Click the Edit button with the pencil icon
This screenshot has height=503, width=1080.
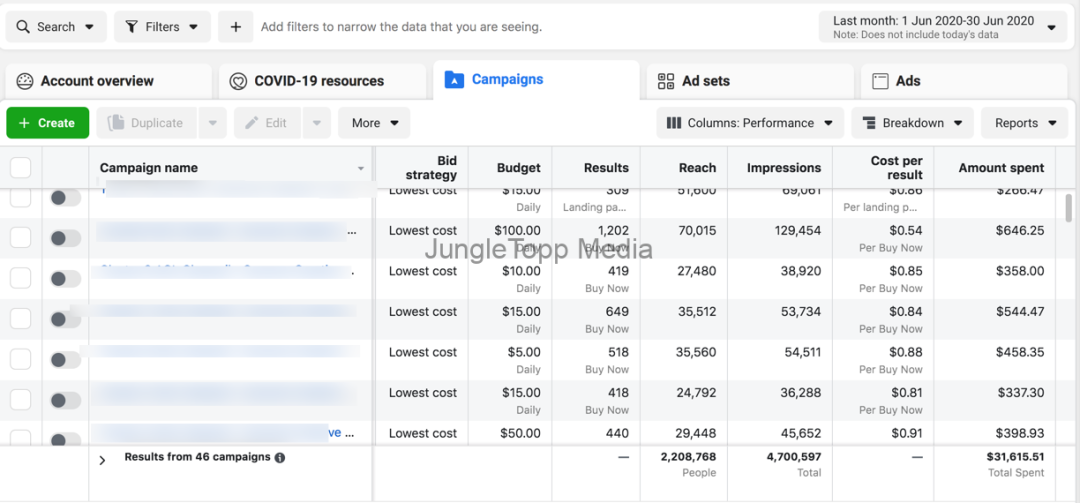[266, 123]
